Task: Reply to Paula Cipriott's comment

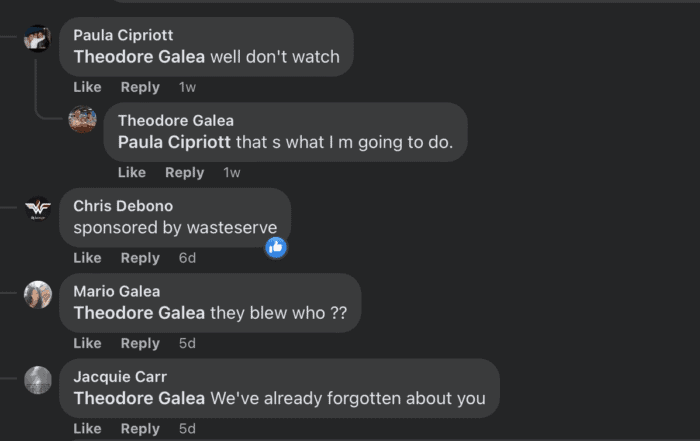Action: 140,87
